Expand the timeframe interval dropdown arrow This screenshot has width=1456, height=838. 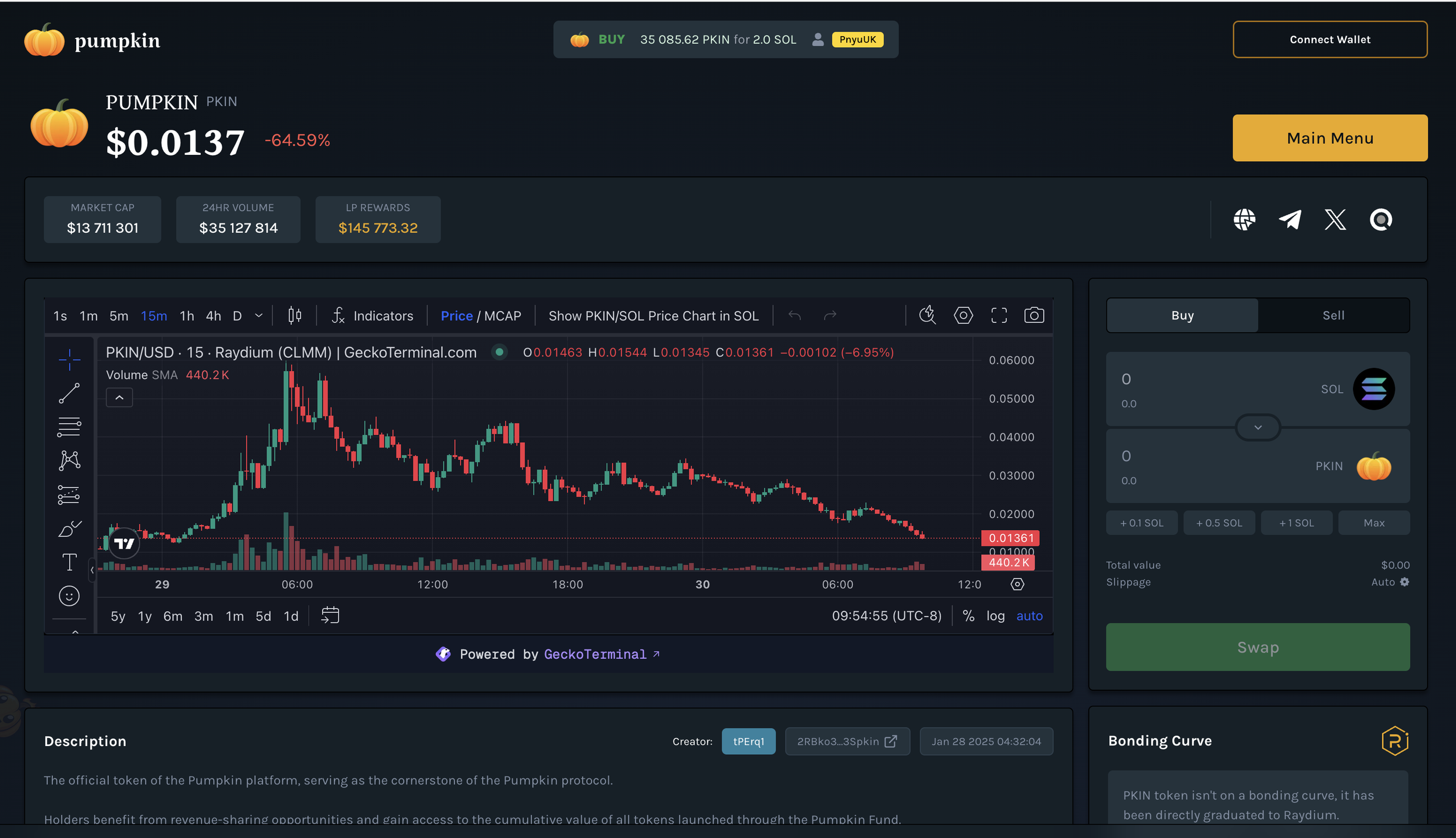tap(259, 315)
